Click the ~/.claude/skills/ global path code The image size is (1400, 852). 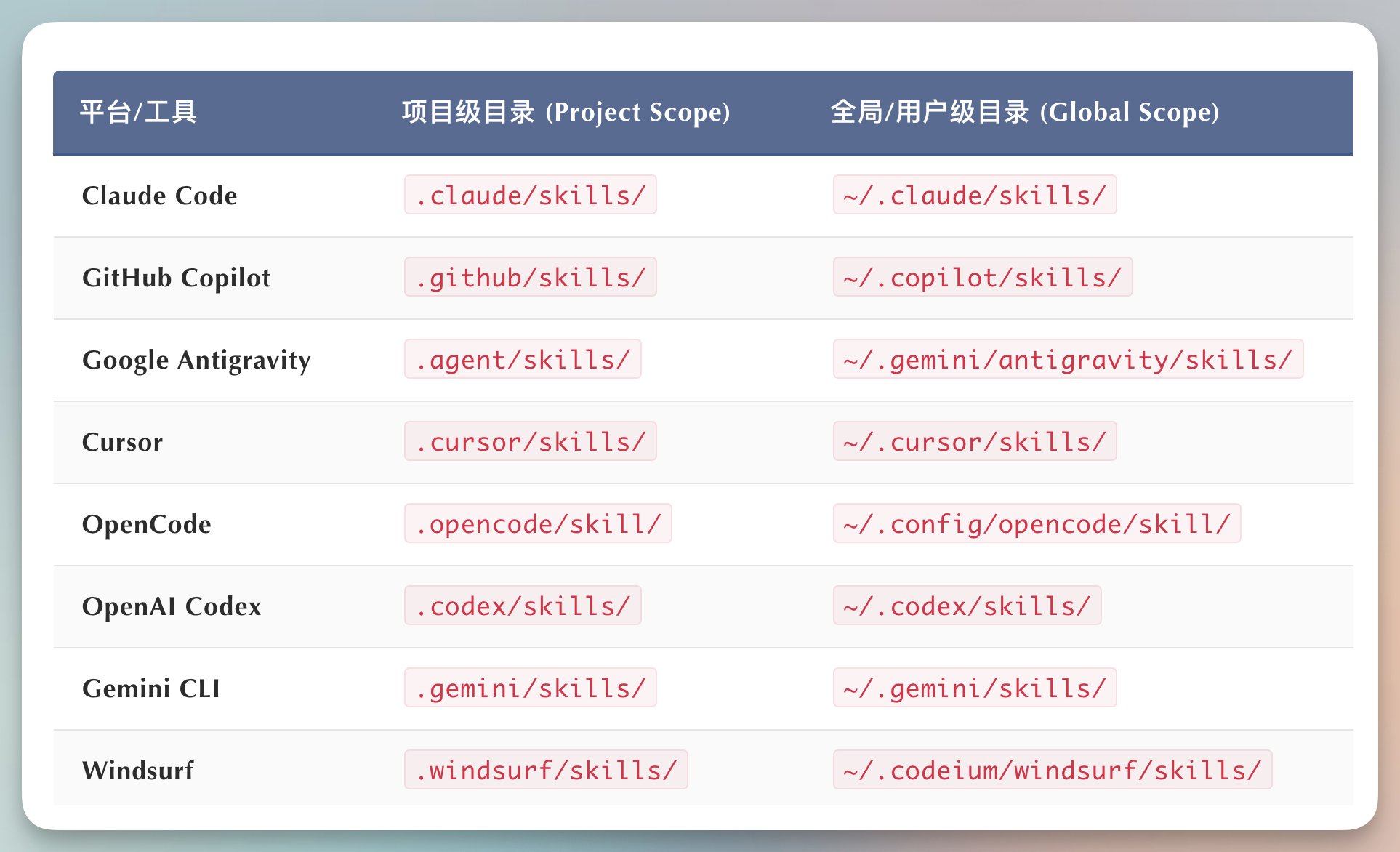[974, 195]
